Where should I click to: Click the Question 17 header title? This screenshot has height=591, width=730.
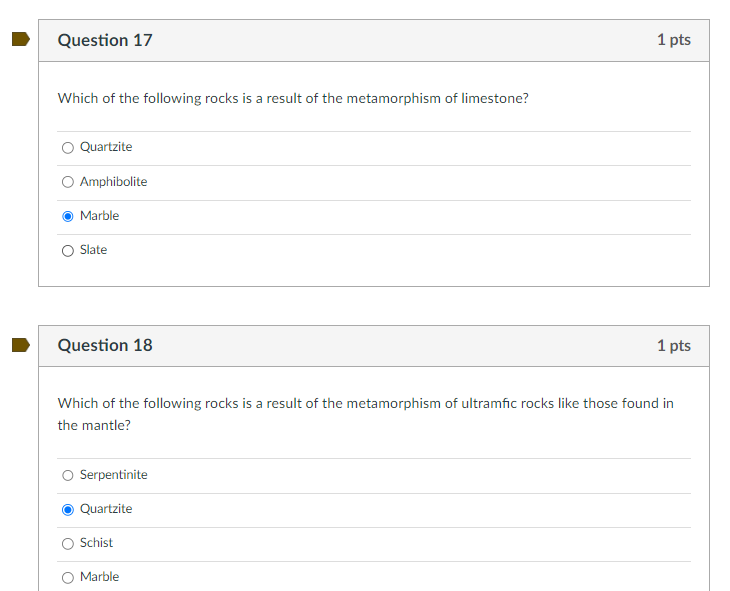point(105,40)
